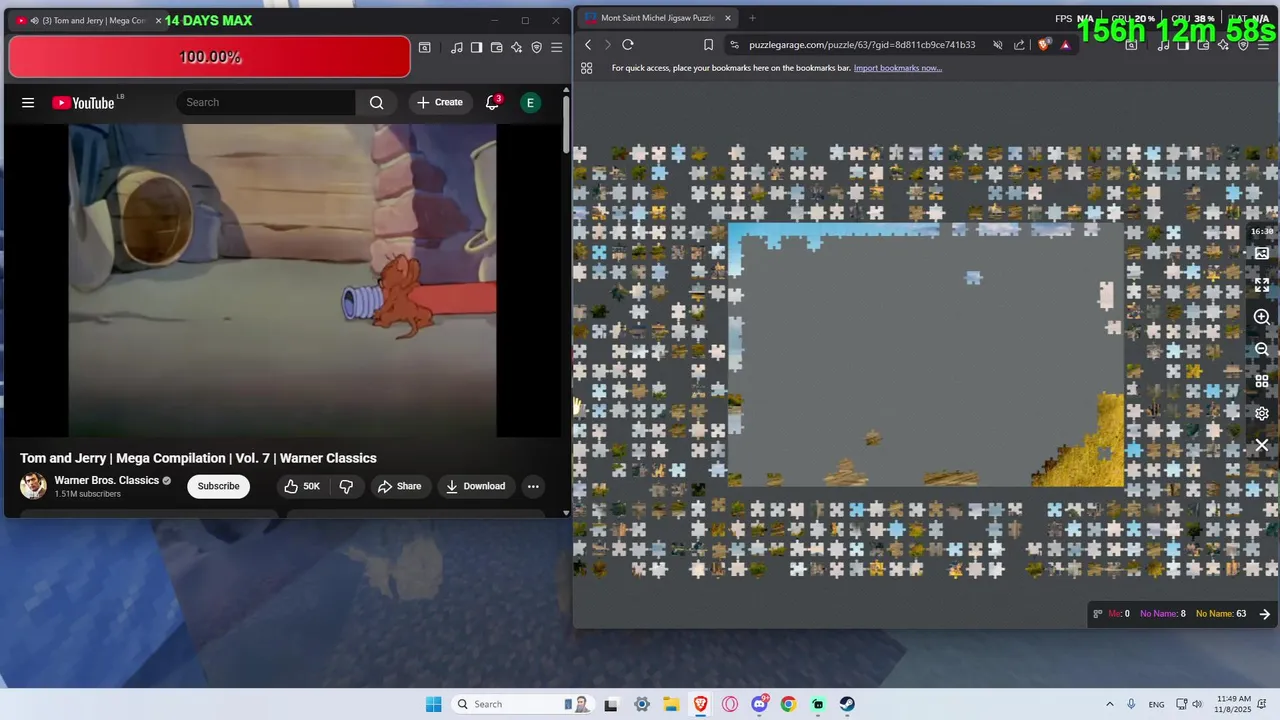Viewport: 1280px width, 720px height.
Task: Open browser menu in YouTube window
Action: pos(557,47)
